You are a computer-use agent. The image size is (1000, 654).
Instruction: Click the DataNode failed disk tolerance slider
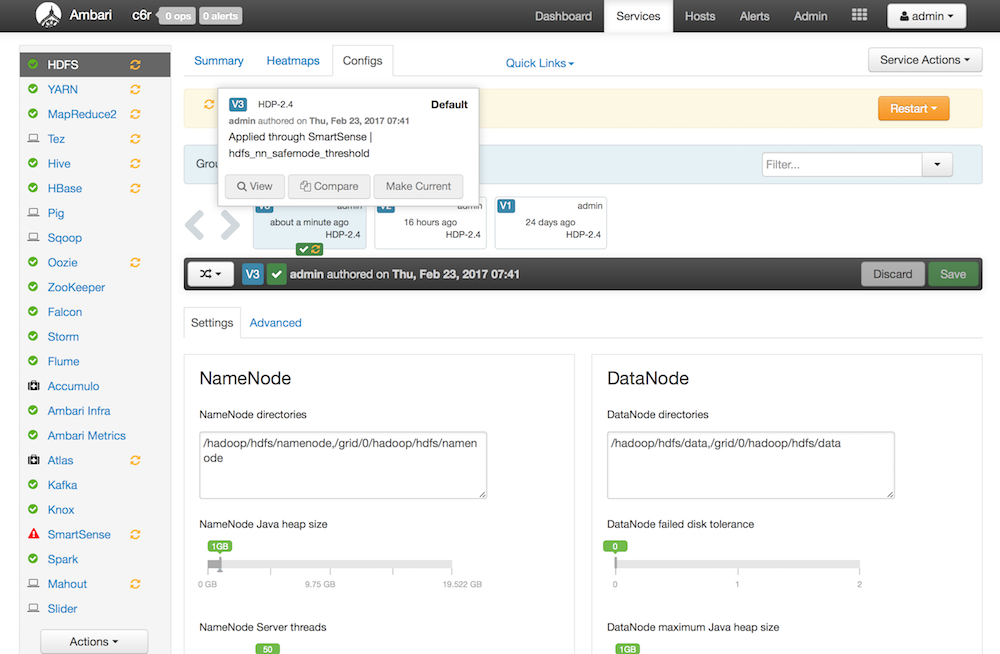737,564
